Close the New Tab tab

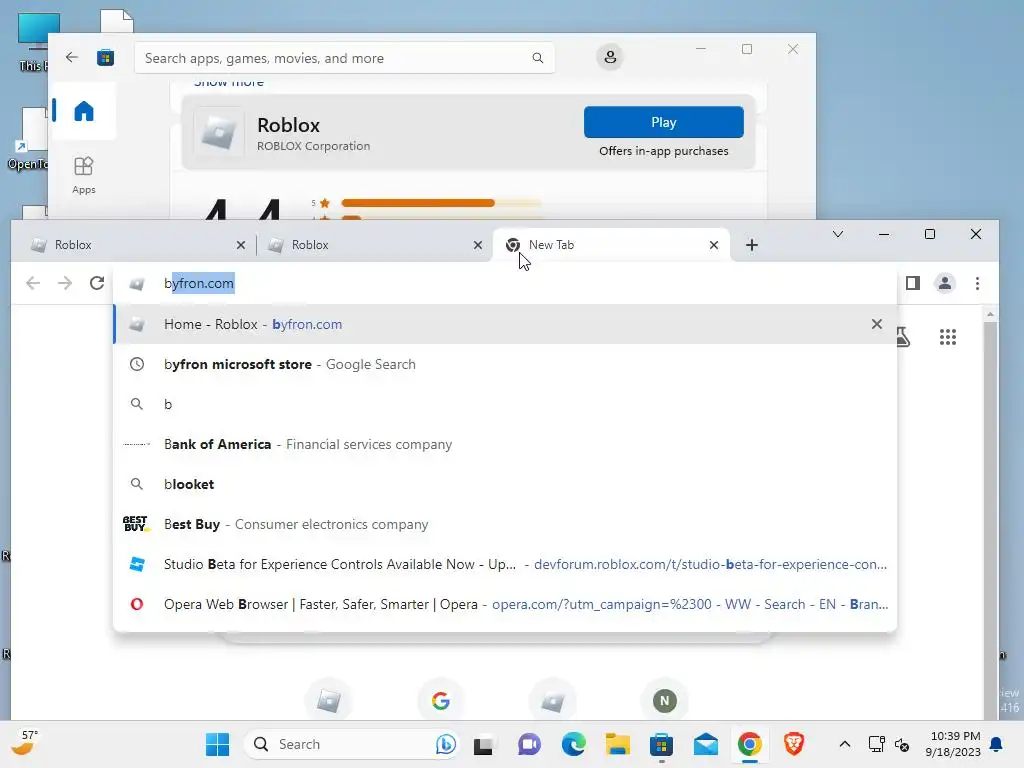(x=714, y=245)
